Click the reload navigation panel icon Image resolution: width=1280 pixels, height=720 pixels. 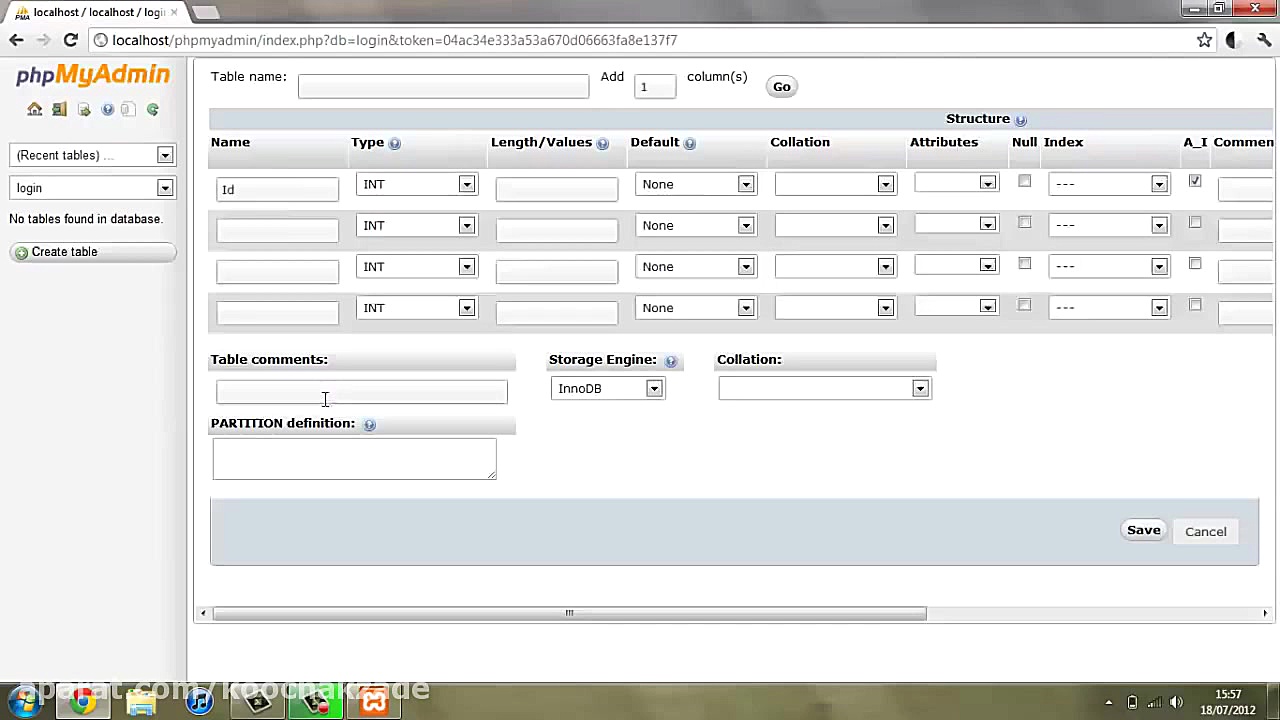tap(152, 109)
